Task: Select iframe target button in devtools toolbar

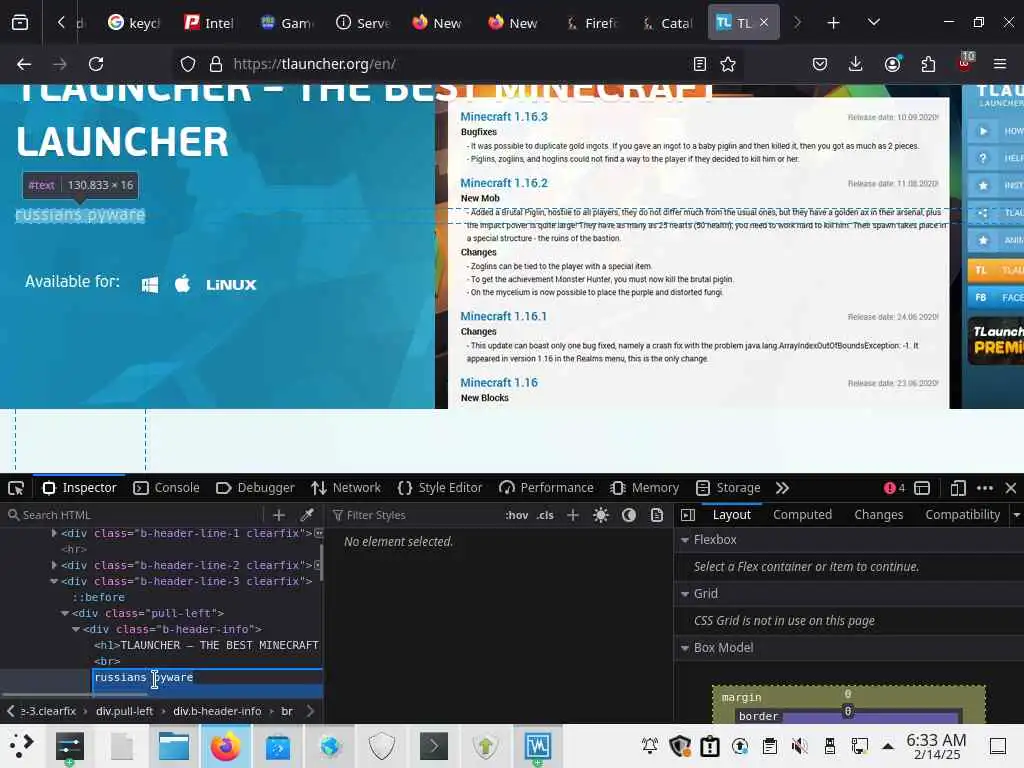Action: pos(922,488)
